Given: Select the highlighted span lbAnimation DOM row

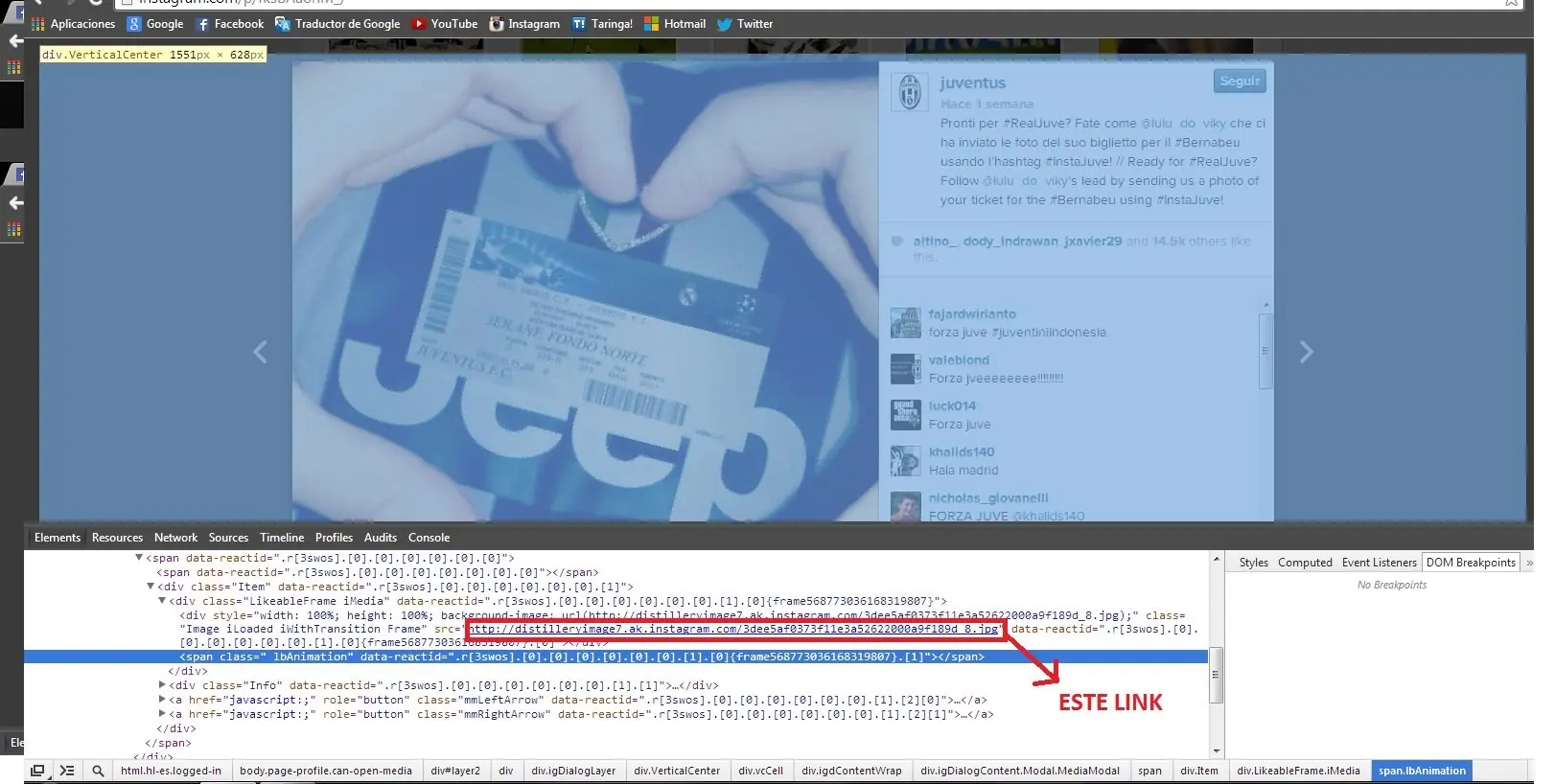Looking at the screenshot, I should (x=615, y=657).
